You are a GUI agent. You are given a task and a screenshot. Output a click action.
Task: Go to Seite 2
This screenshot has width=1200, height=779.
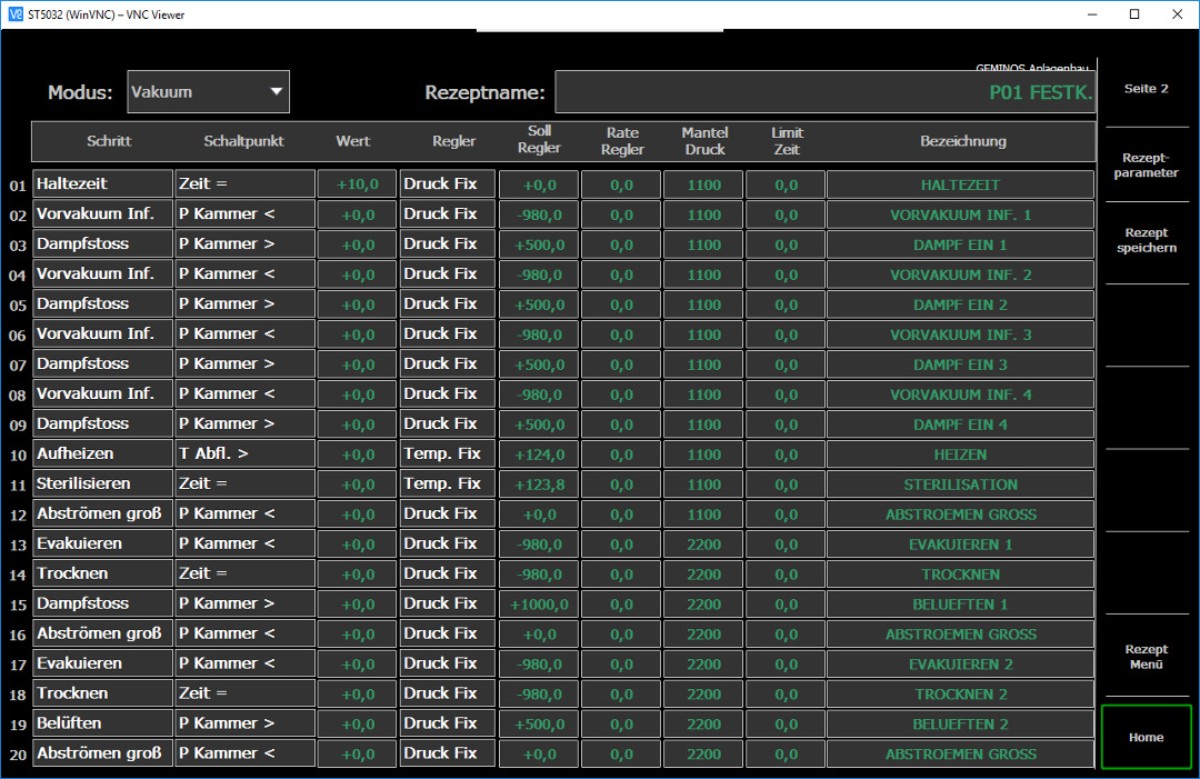pos(1146,89)
